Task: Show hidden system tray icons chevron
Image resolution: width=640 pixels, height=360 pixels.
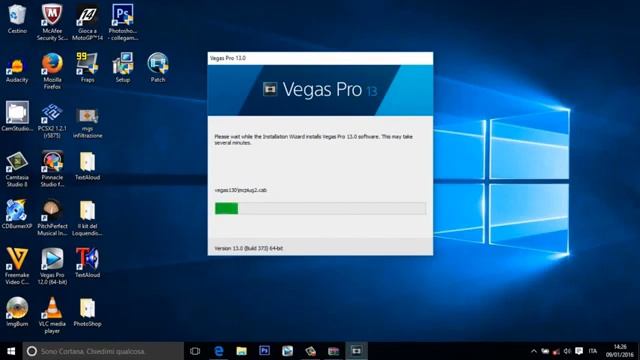Action: tap(534, 351)
